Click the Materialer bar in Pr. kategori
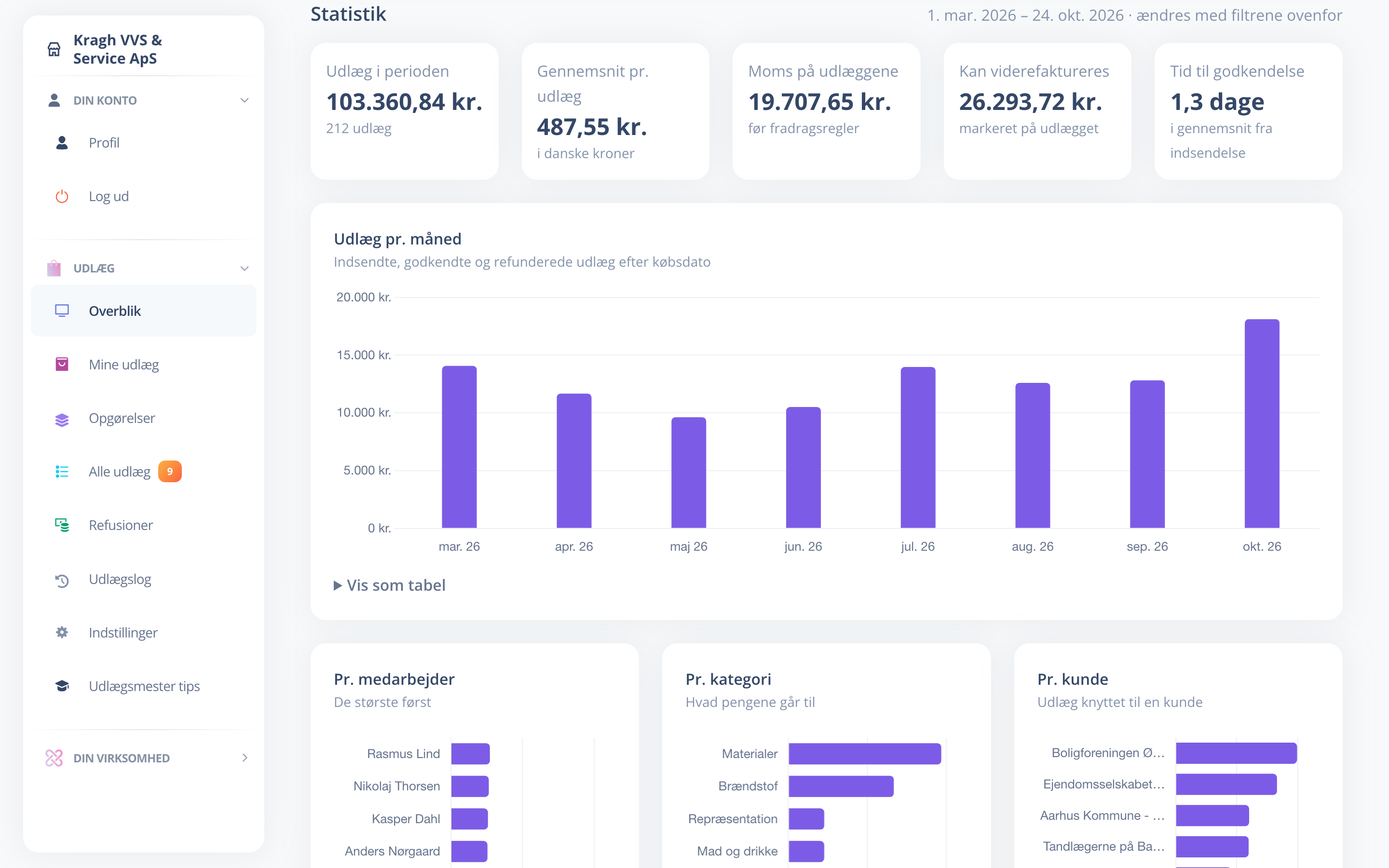Image resolution: width=1389 pixels, height=868 pixels. 864,754
